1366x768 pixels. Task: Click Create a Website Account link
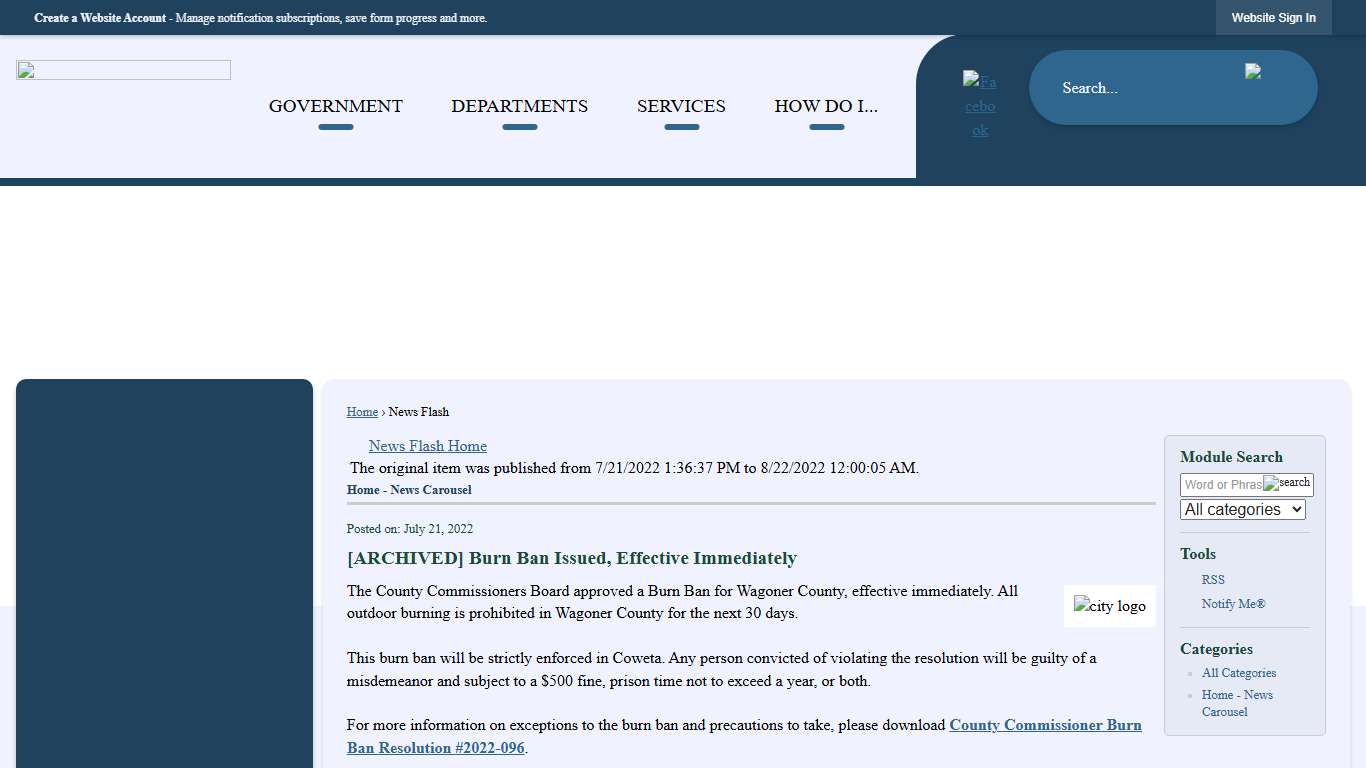pyautogui.click(x=100, y=18)
